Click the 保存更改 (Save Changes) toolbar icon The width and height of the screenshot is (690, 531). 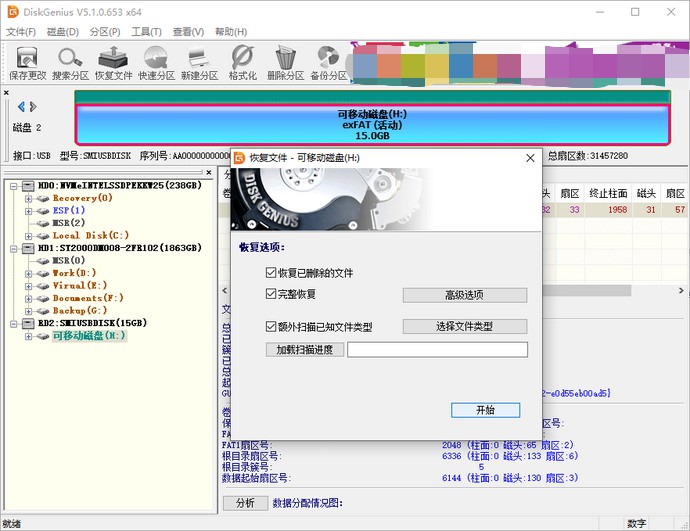coord(27,62)
